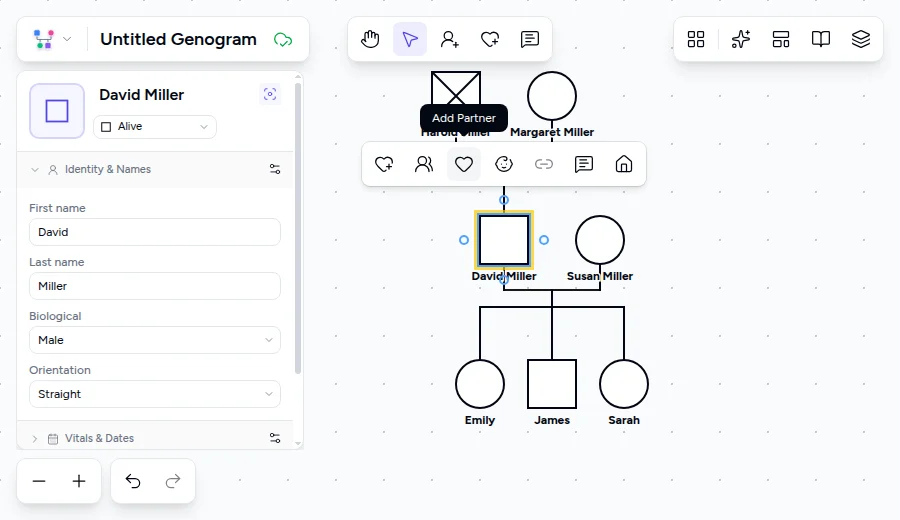Open the Orientation dropdown showing Straight
The height and width of the screenshot is (520, 900).
[x=155, y=394]
